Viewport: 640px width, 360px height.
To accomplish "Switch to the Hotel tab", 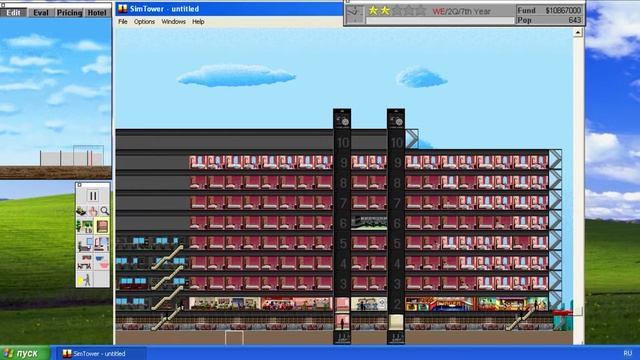I will coord(97,13).
